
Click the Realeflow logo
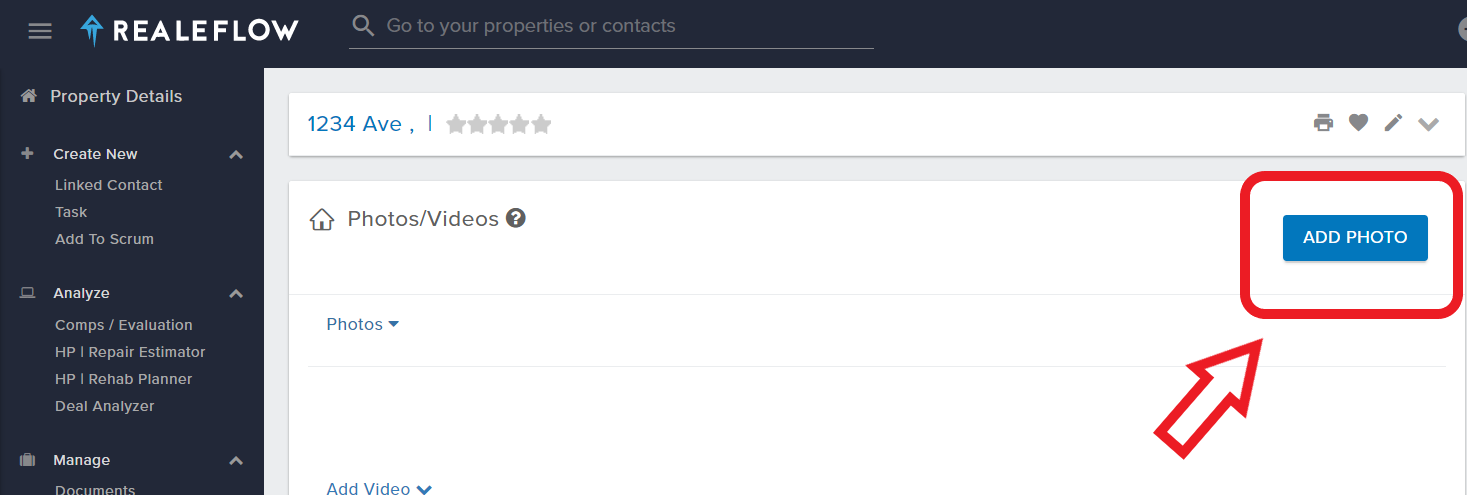coord(189,31)
